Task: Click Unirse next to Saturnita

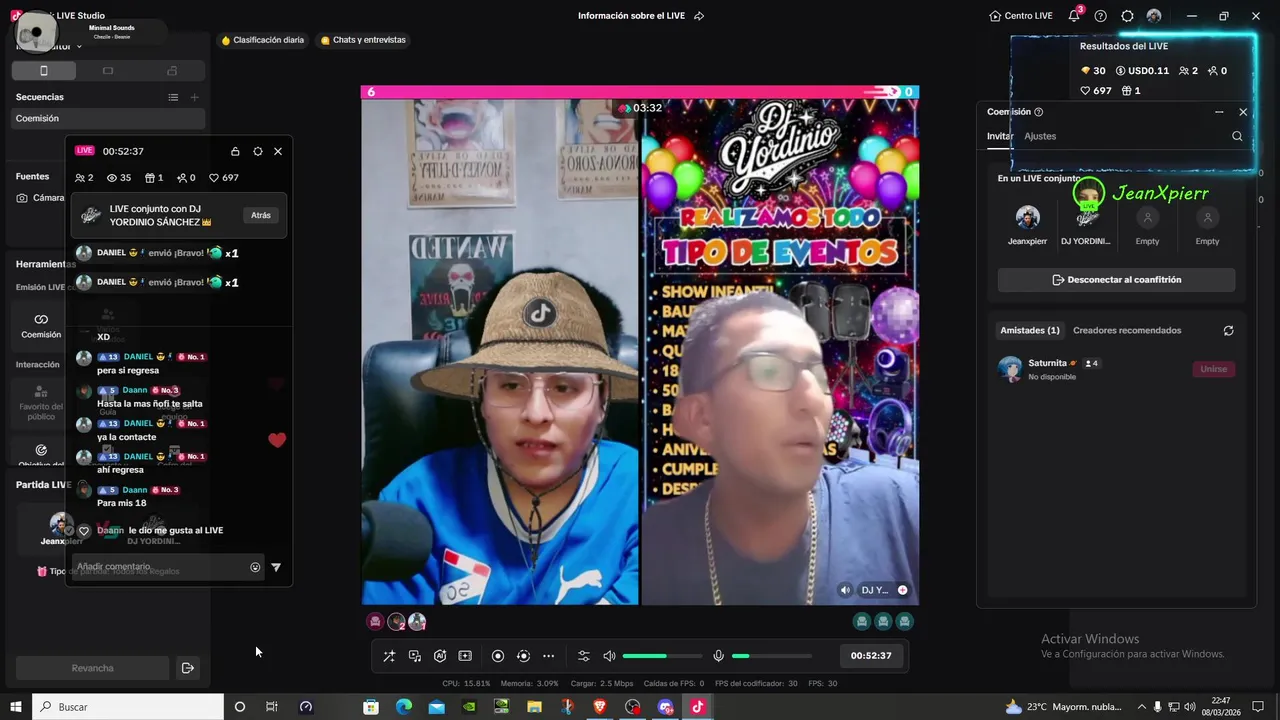Action: (1213, 369)
